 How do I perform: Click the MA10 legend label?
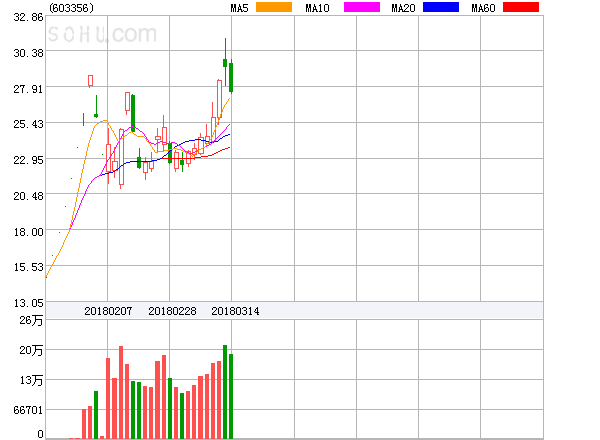[x=317, y=8]
